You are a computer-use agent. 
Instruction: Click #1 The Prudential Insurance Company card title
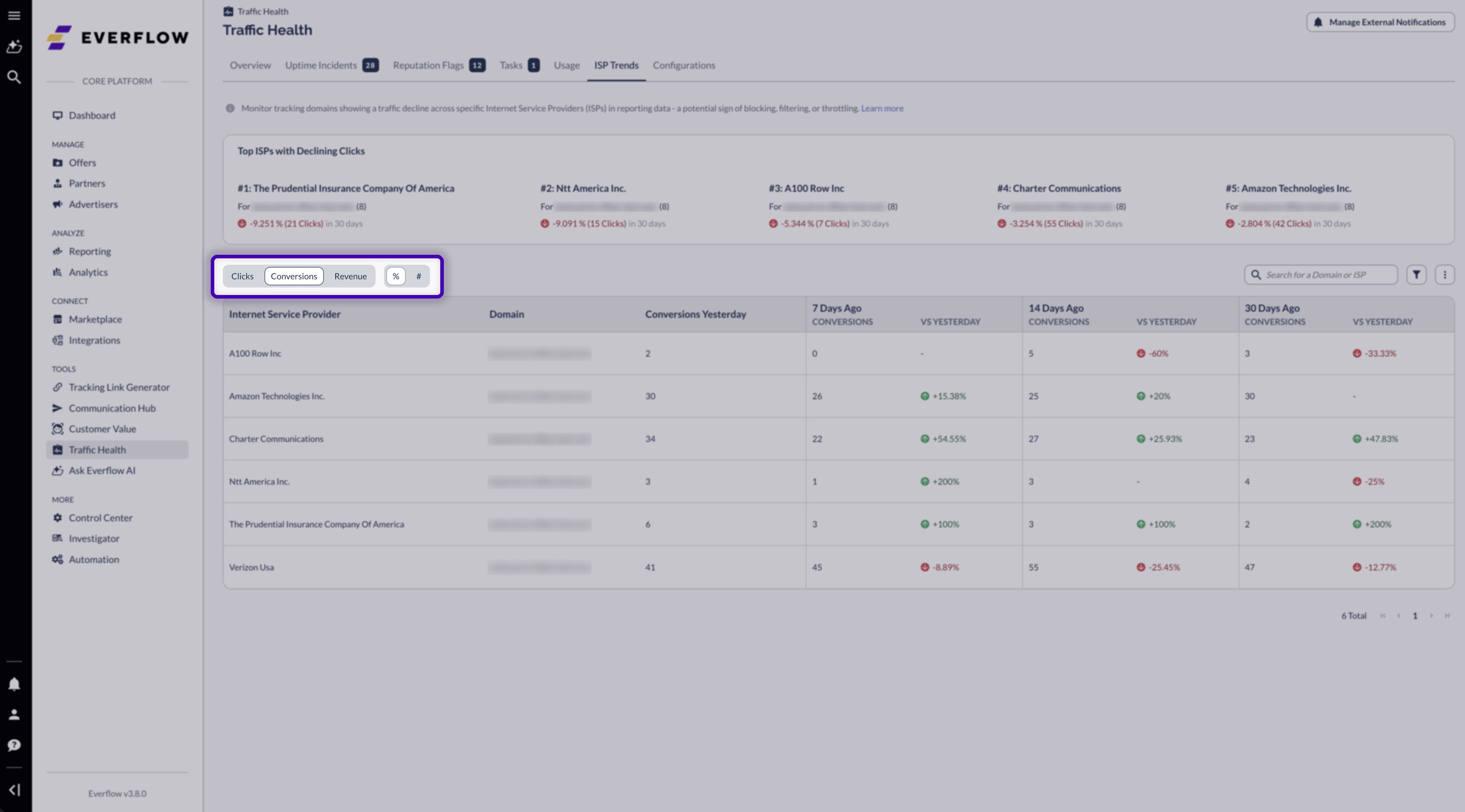(346, 188)
